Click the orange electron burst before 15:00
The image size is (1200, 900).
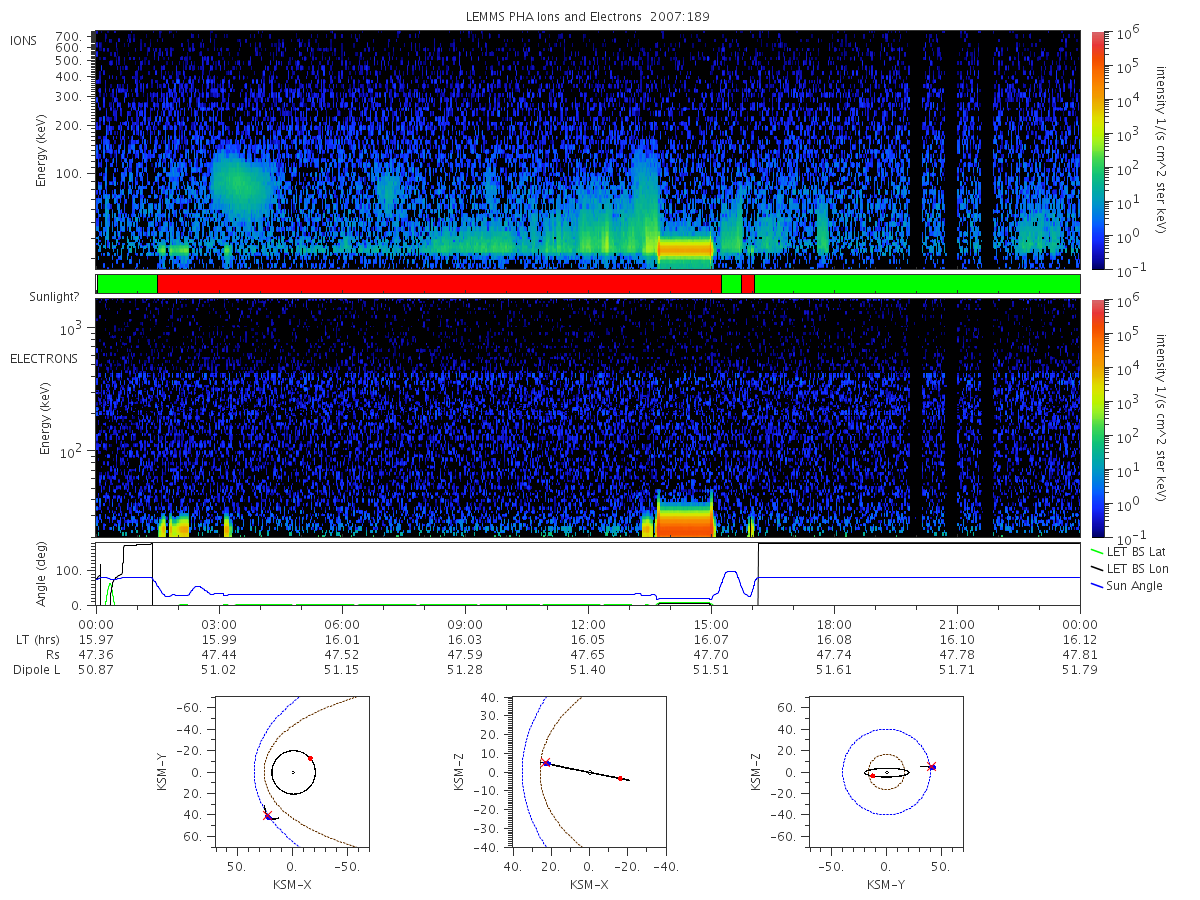click(685, 519)
